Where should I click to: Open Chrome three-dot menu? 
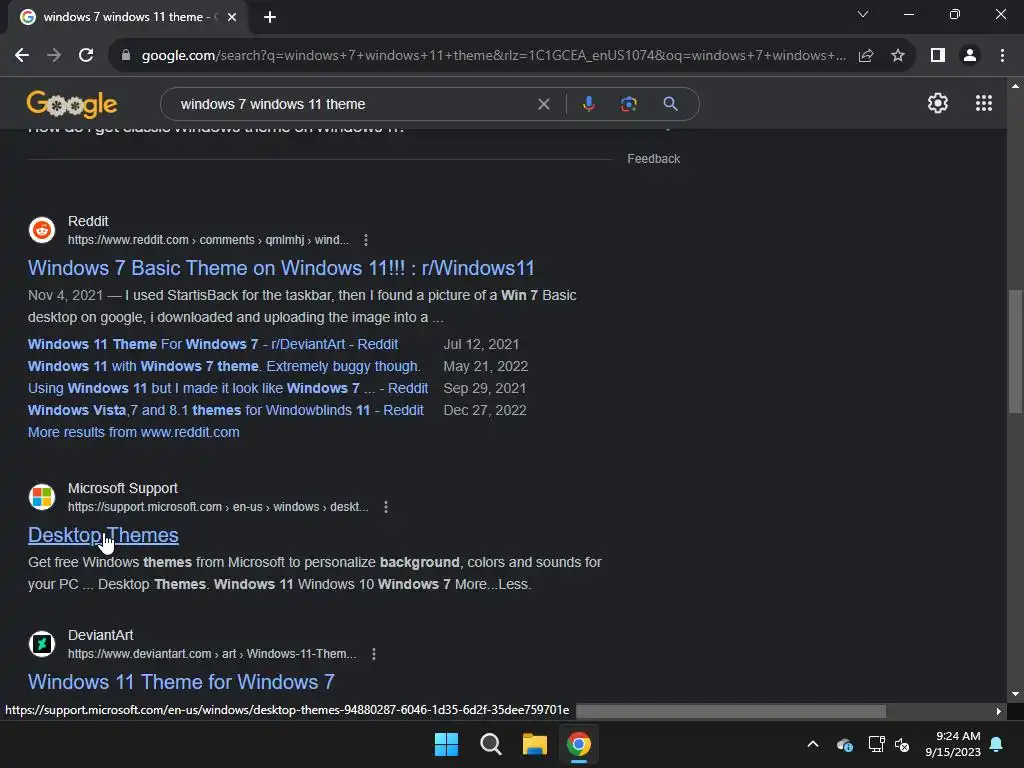pyautogui.click(x=1002, y=56)
